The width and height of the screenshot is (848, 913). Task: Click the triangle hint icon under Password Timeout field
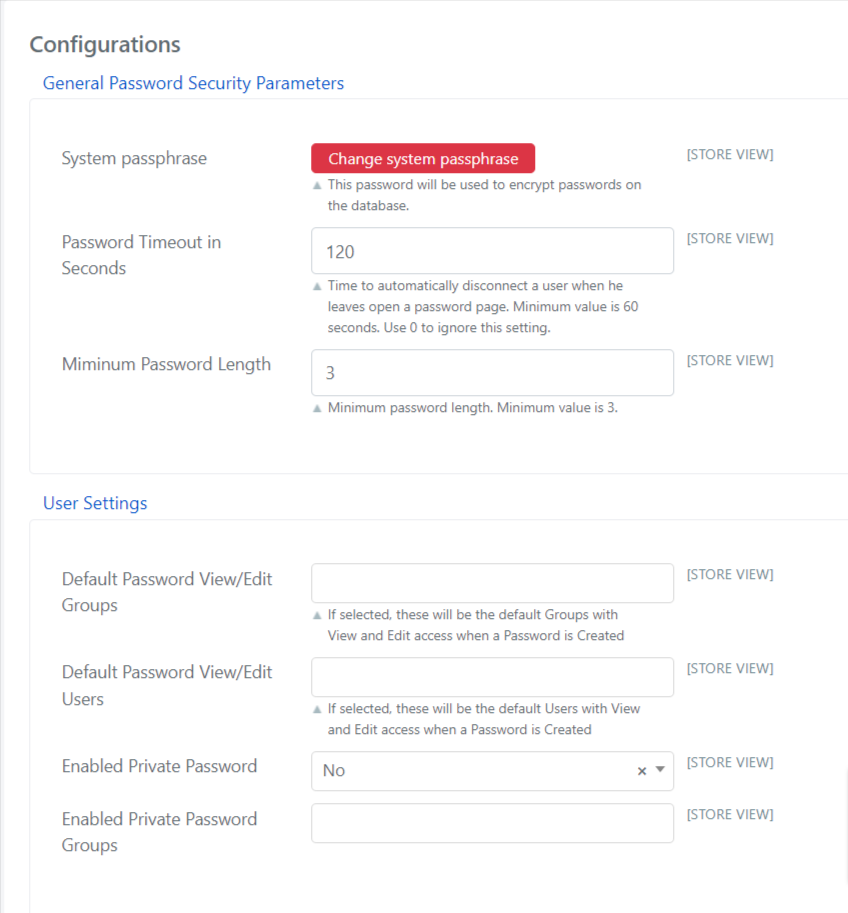tap(317, 286)
